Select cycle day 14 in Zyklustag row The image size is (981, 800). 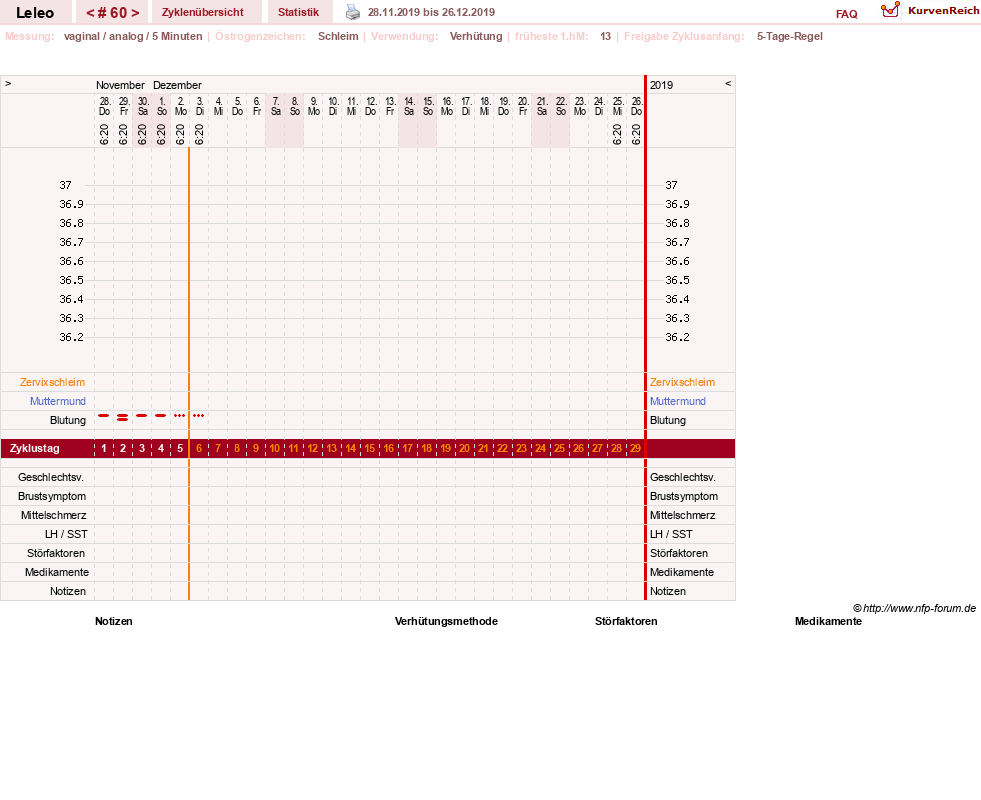350,448
